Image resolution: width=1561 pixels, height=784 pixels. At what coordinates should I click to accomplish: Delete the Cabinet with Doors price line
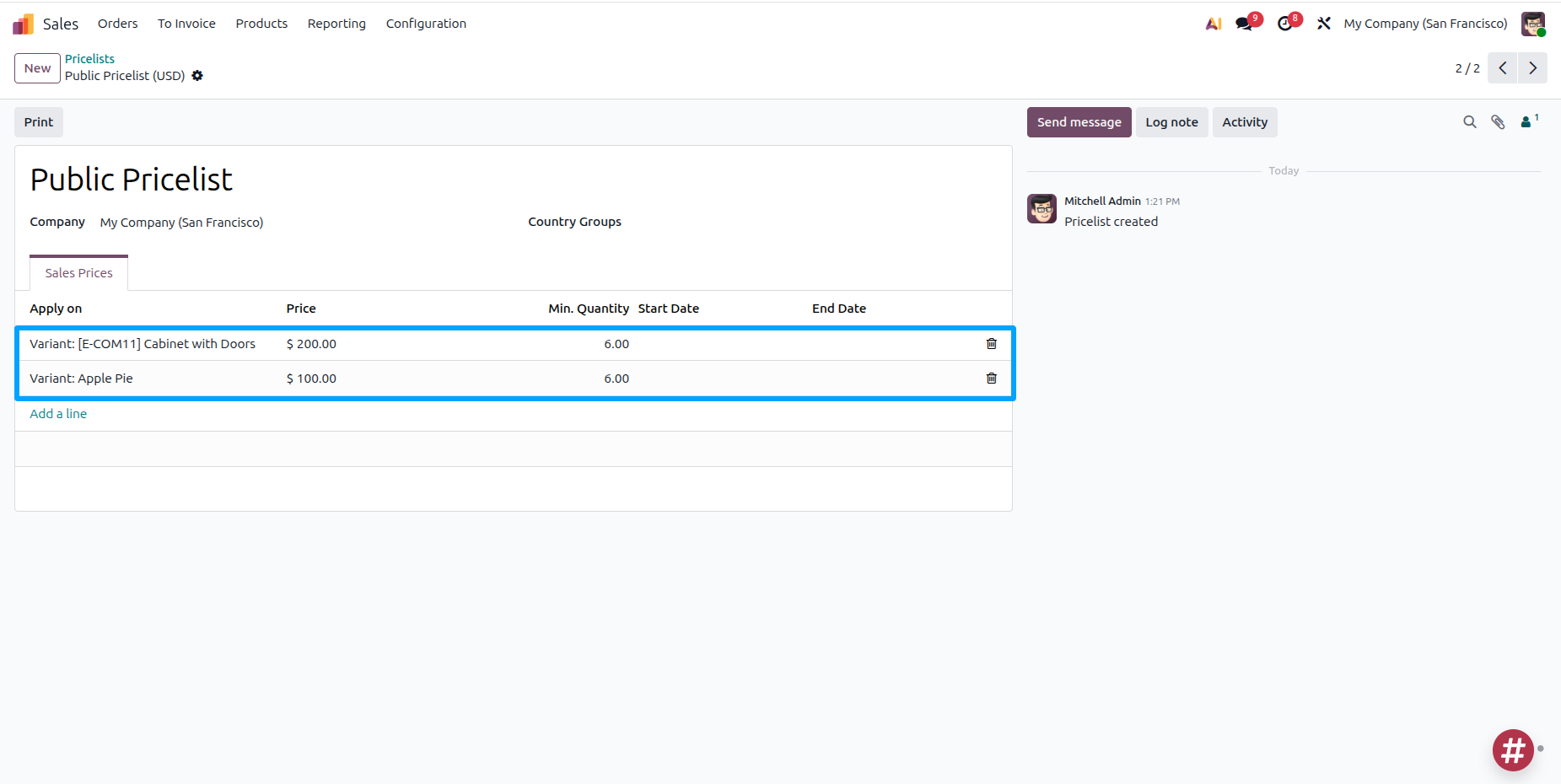click(x=991, y=344)
